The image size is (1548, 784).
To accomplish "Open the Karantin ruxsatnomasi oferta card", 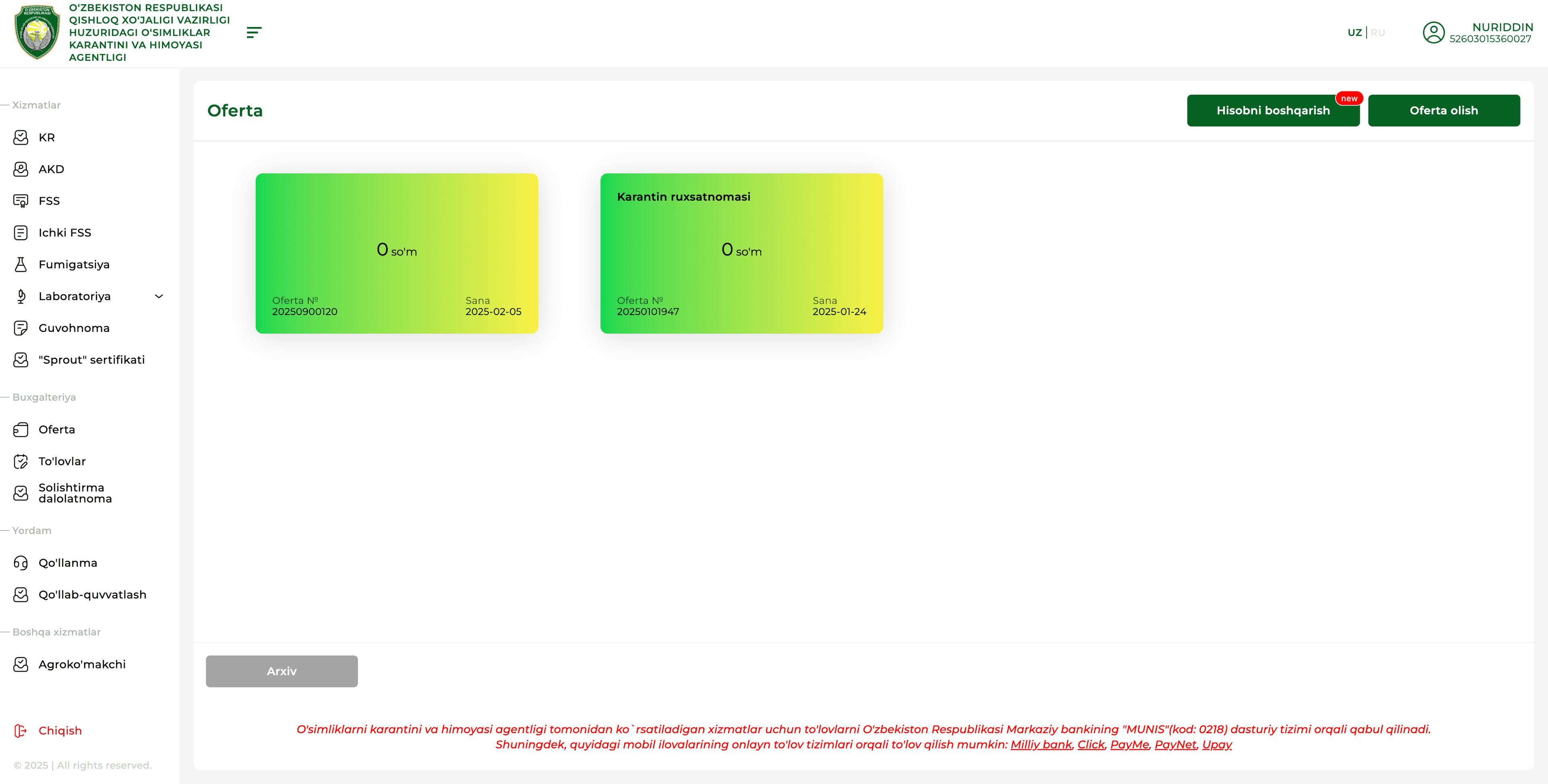I will click(741, 253).
